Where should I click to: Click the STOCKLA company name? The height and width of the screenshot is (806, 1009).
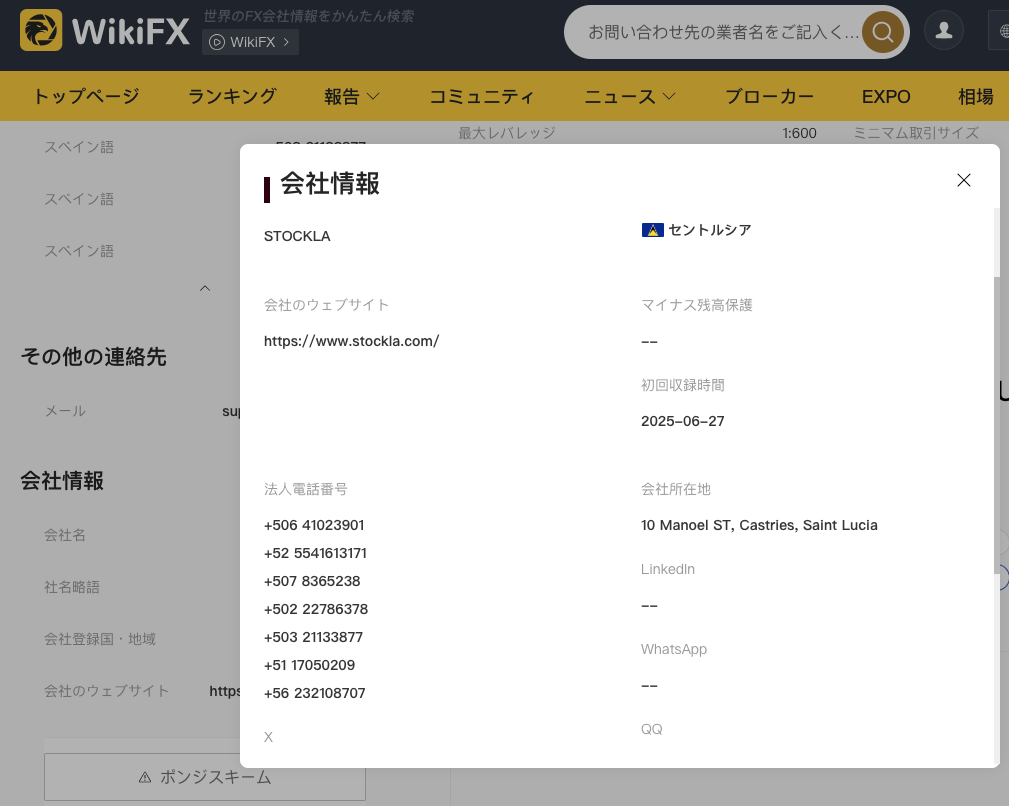(297, 236)
